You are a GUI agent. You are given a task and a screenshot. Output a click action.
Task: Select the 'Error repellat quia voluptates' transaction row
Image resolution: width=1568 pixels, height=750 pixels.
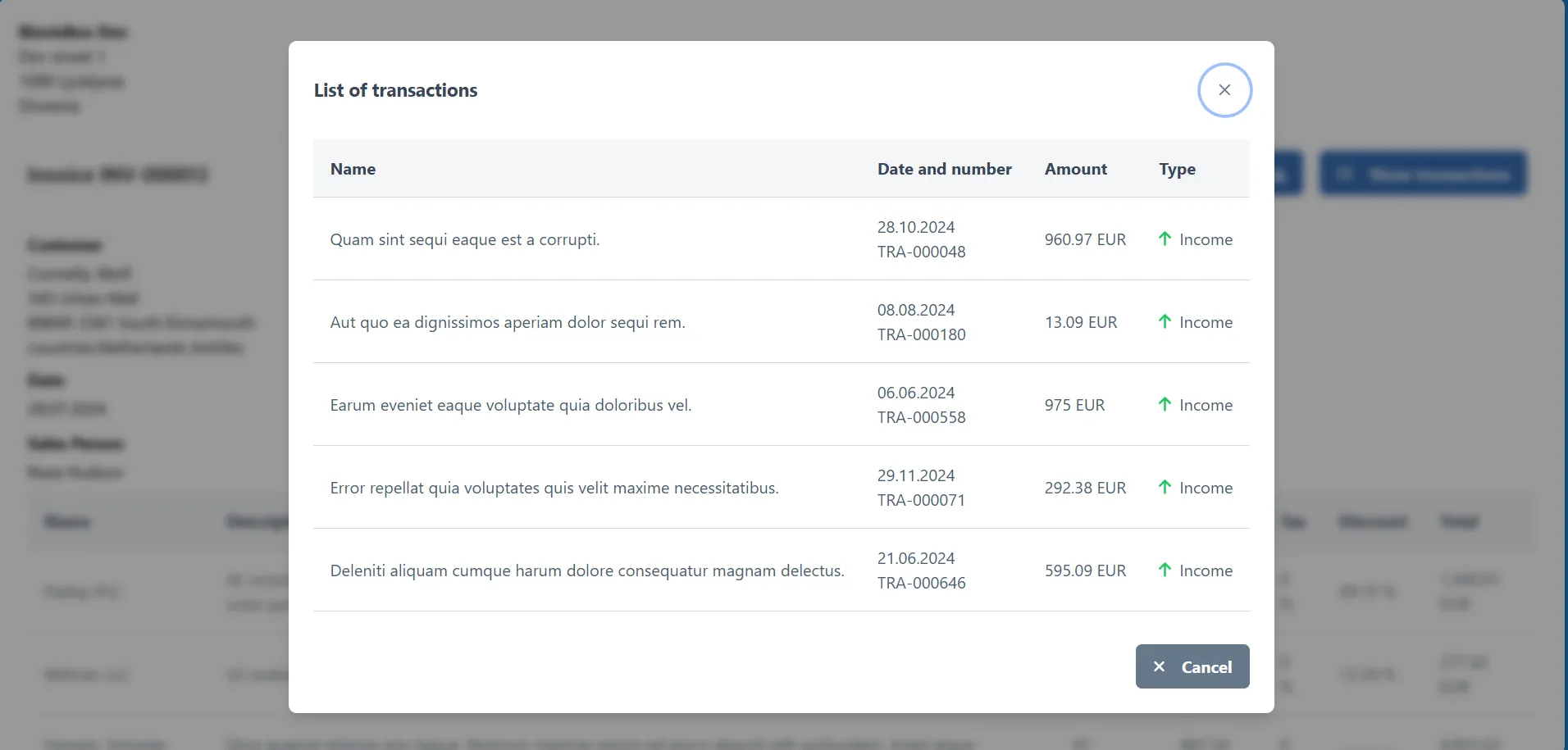pyautogui.click(x=554, y=487)
